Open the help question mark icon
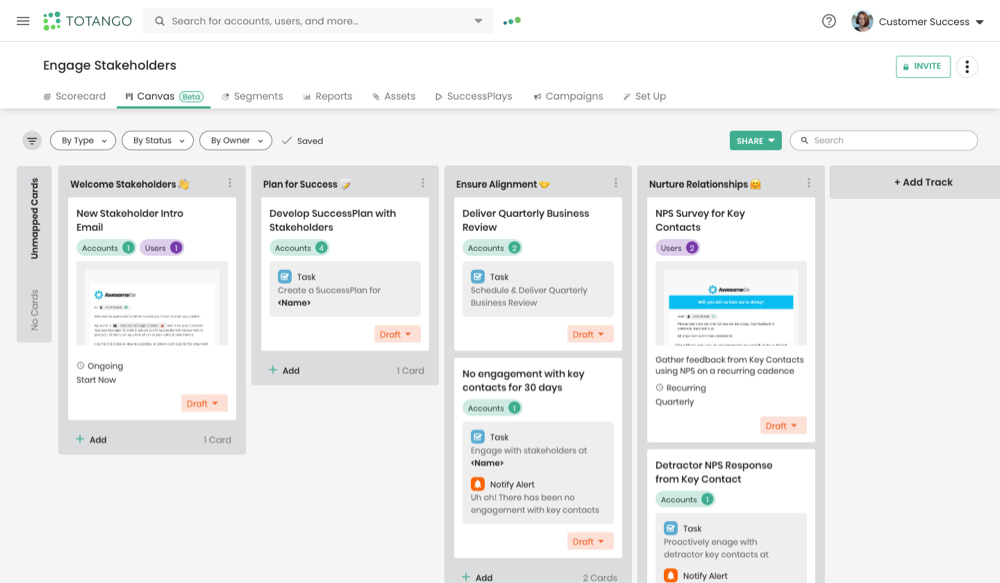The width and height of the screenshot is (1000, 583). point(828,21)
